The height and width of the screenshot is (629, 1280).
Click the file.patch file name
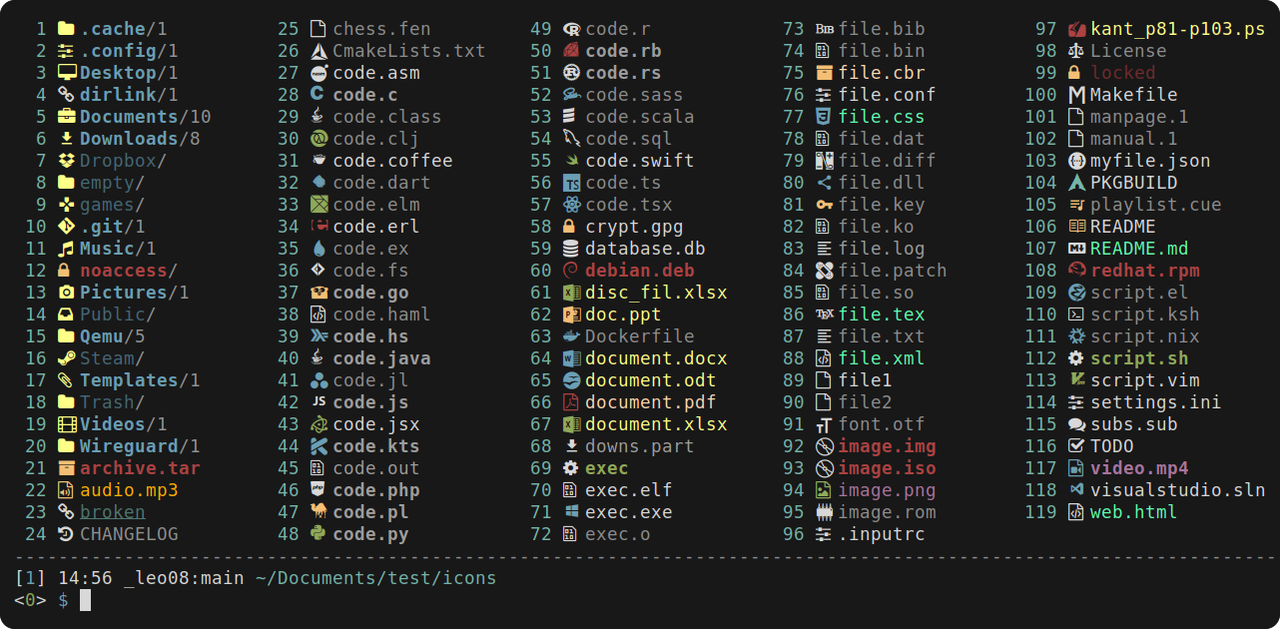pyautogui.click(x=893, y=271)
